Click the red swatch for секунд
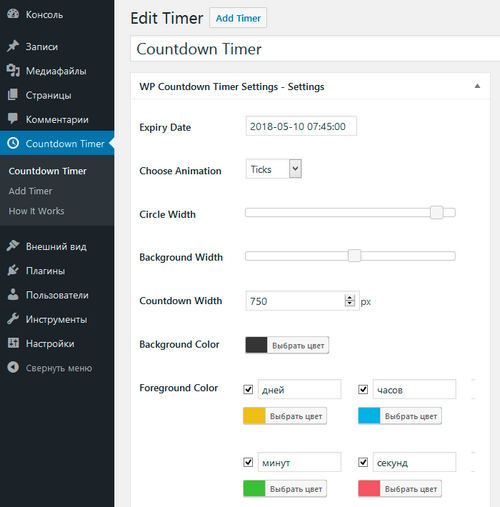Screen dimensions: 500x507 [369, 489]
